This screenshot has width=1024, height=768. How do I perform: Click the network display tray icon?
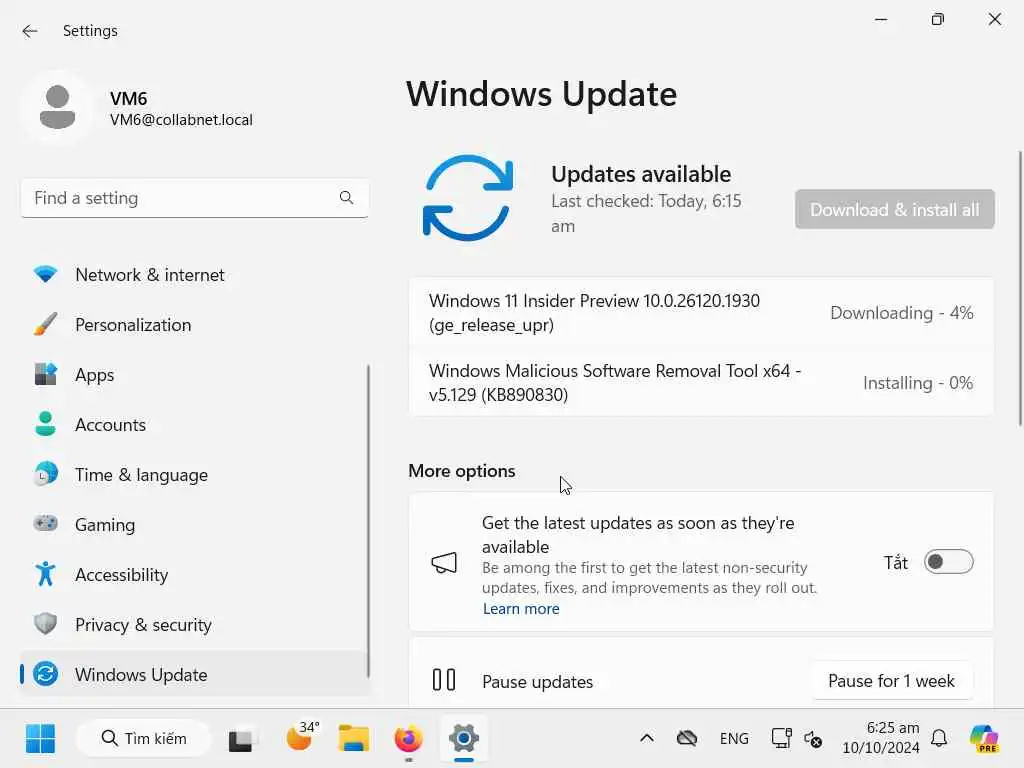pos(781,739)
